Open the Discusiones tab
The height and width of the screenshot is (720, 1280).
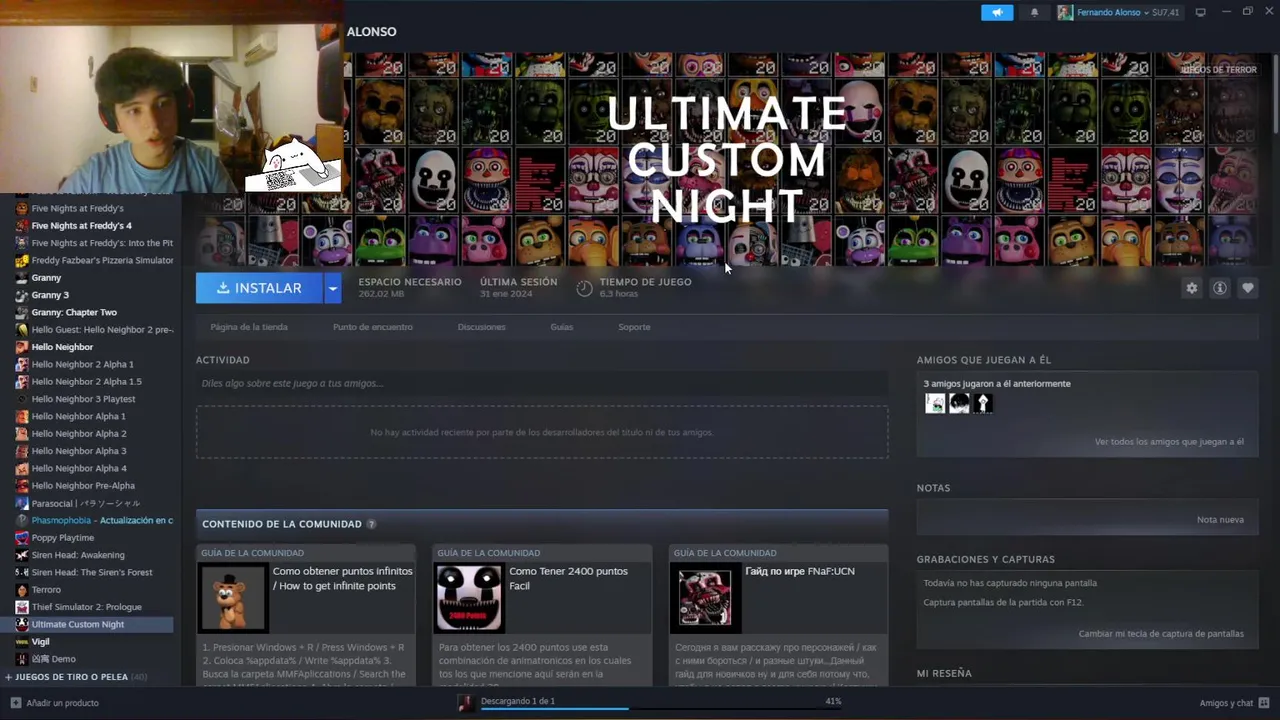(481, 327)
